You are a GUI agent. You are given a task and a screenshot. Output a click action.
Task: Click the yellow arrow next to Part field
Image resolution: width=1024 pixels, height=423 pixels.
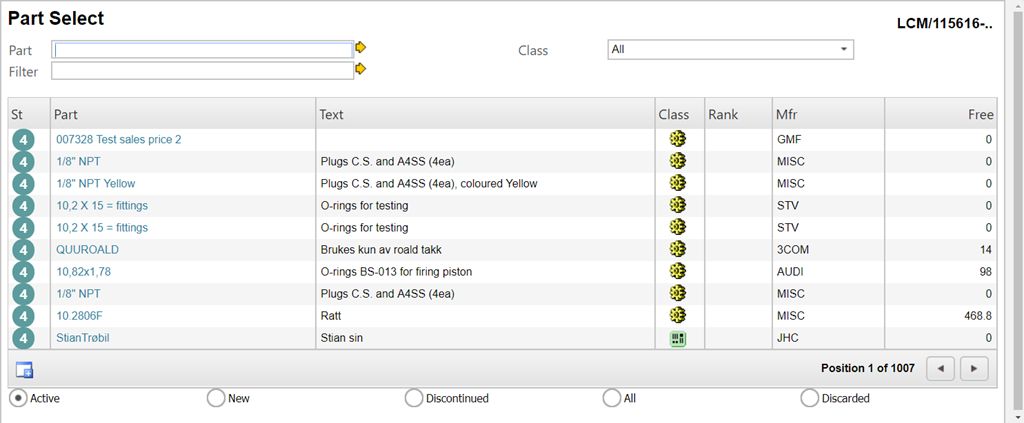coord(361,48)
